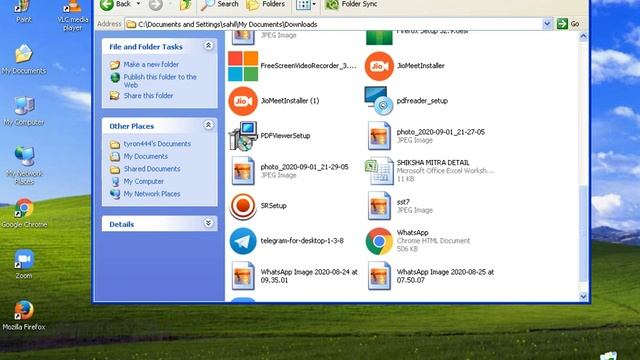Click the SRSetup file name text
This screenshot has height=360, width=640.
coord(273,206)
